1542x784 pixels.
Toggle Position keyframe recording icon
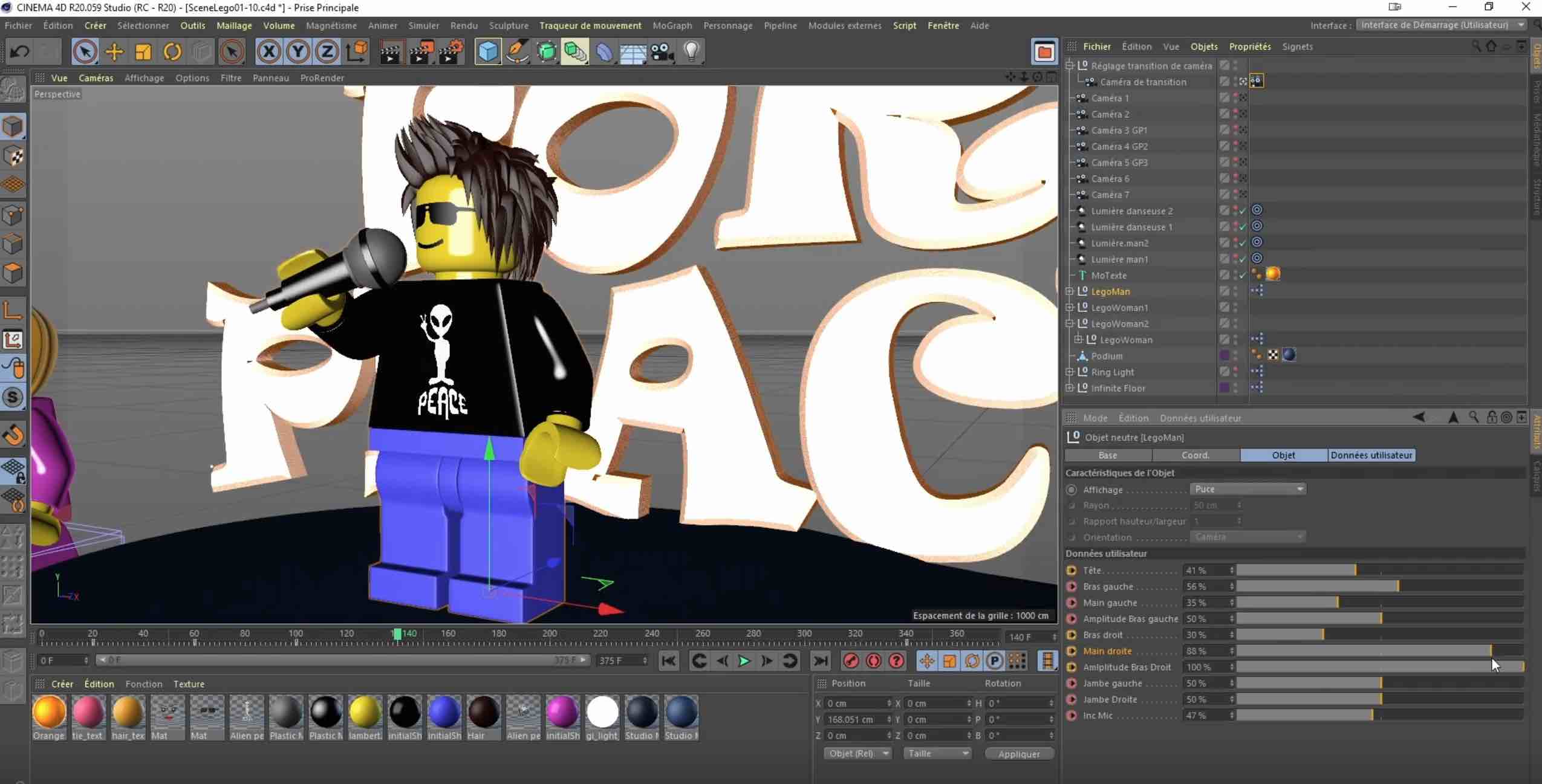coord(926,661)
